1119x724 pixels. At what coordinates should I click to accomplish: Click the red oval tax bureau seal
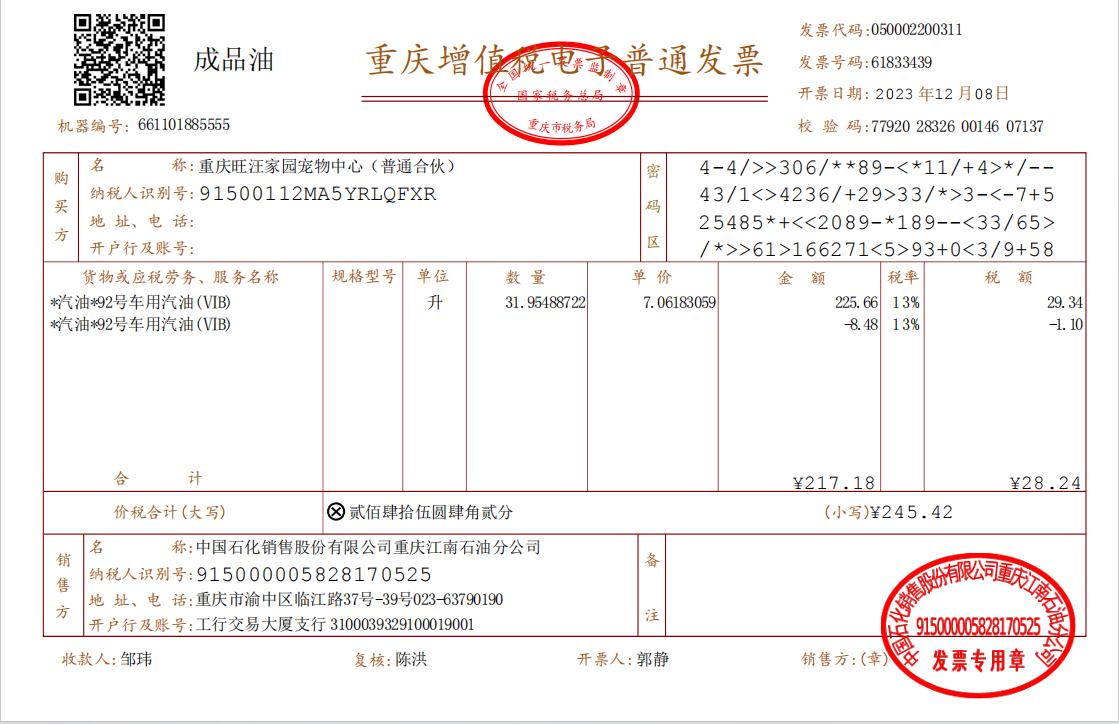click(561, 93)
